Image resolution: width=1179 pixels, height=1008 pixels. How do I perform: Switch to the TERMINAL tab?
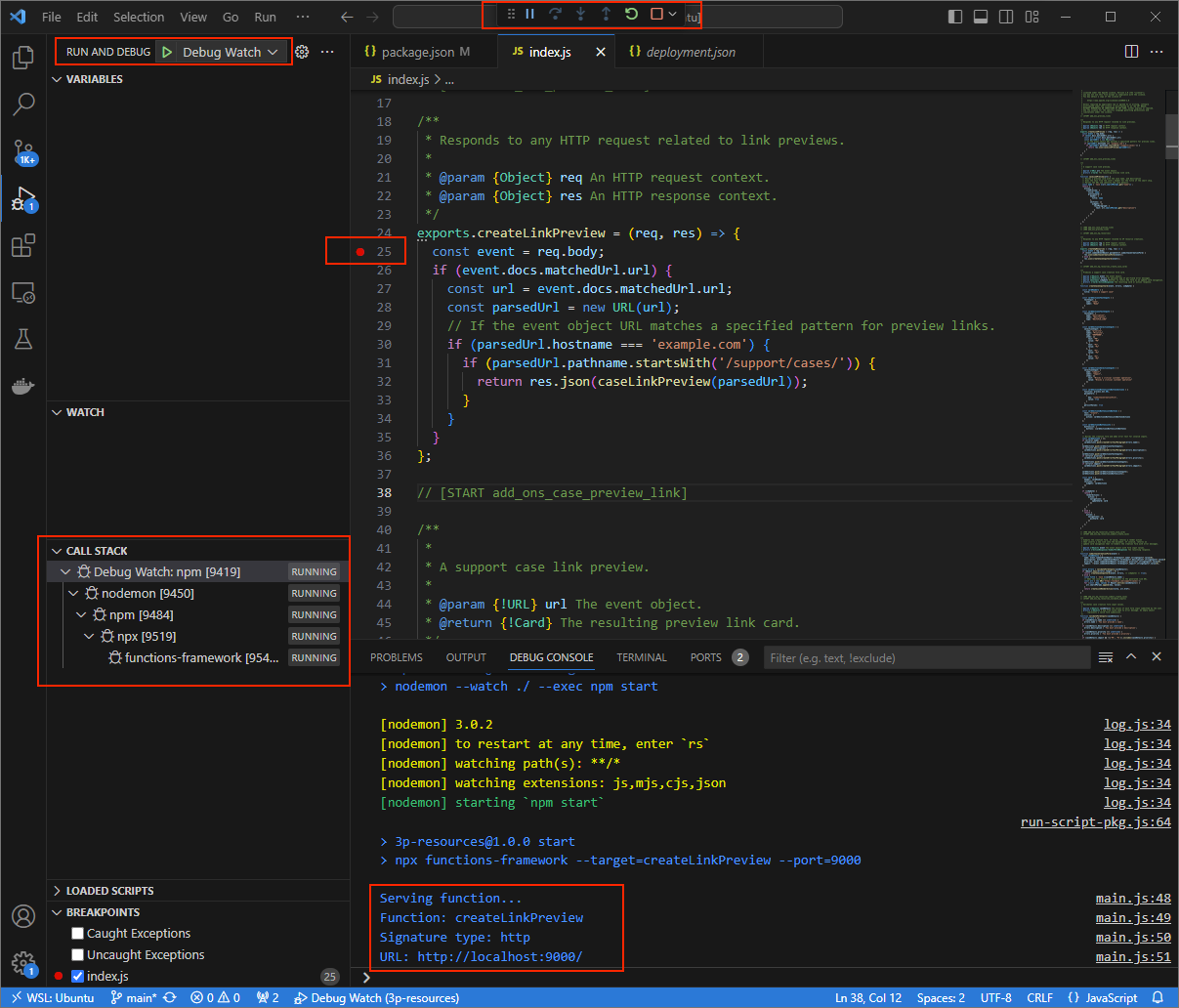tap(642, 657)
